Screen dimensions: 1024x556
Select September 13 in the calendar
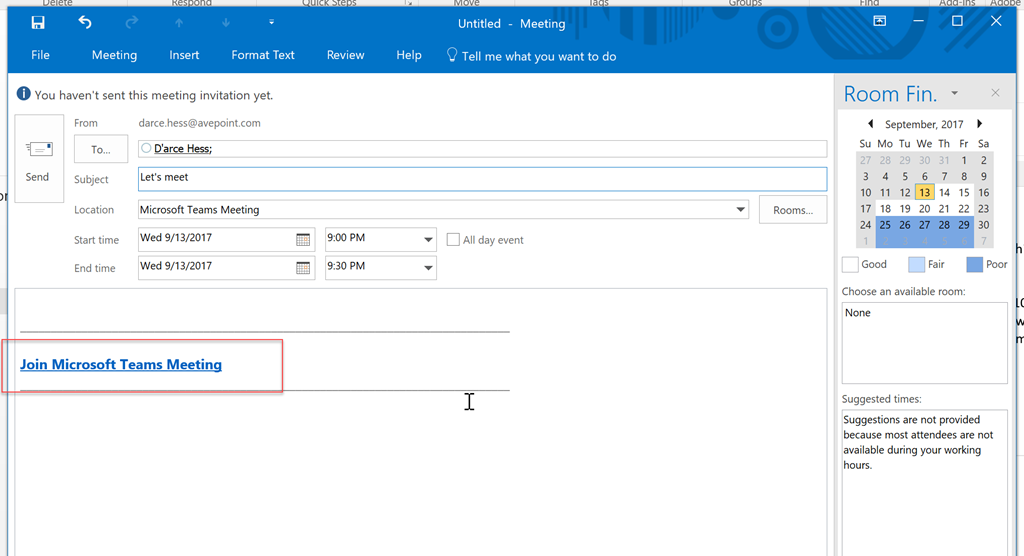[924, 193]
